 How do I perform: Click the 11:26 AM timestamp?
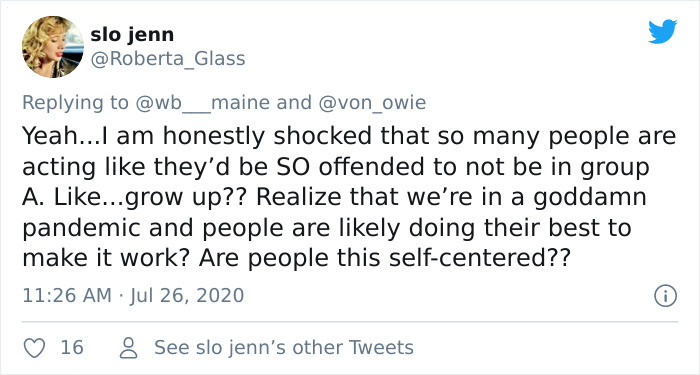point(67,296)
